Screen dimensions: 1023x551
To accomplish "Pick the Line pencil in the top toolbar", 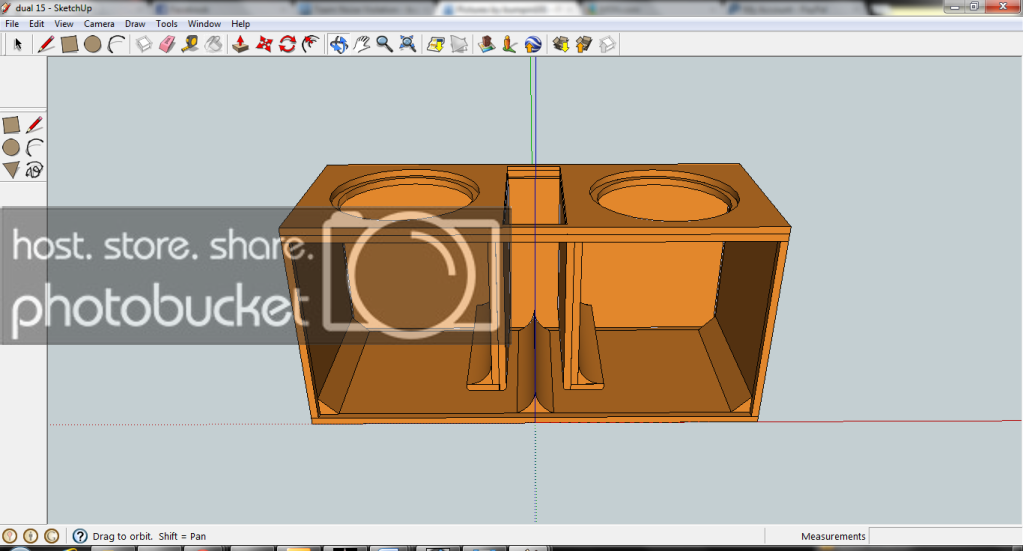I will tap(46, 44).
